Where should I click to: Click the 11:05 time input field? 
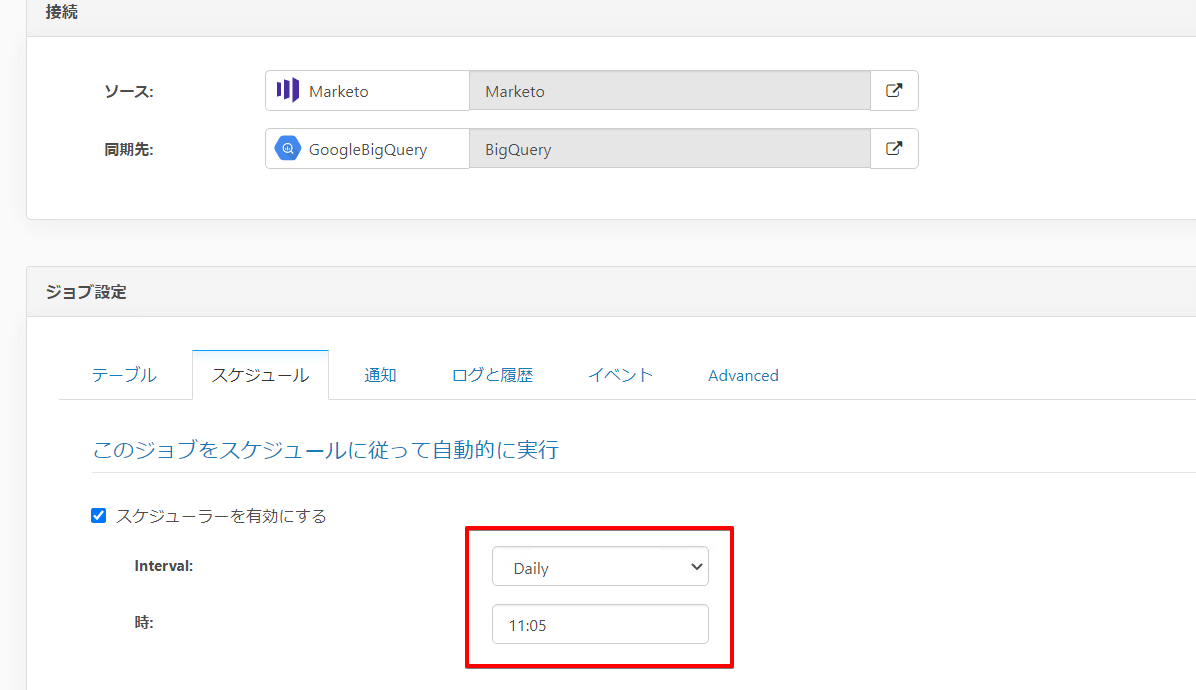tap(600, 623)
